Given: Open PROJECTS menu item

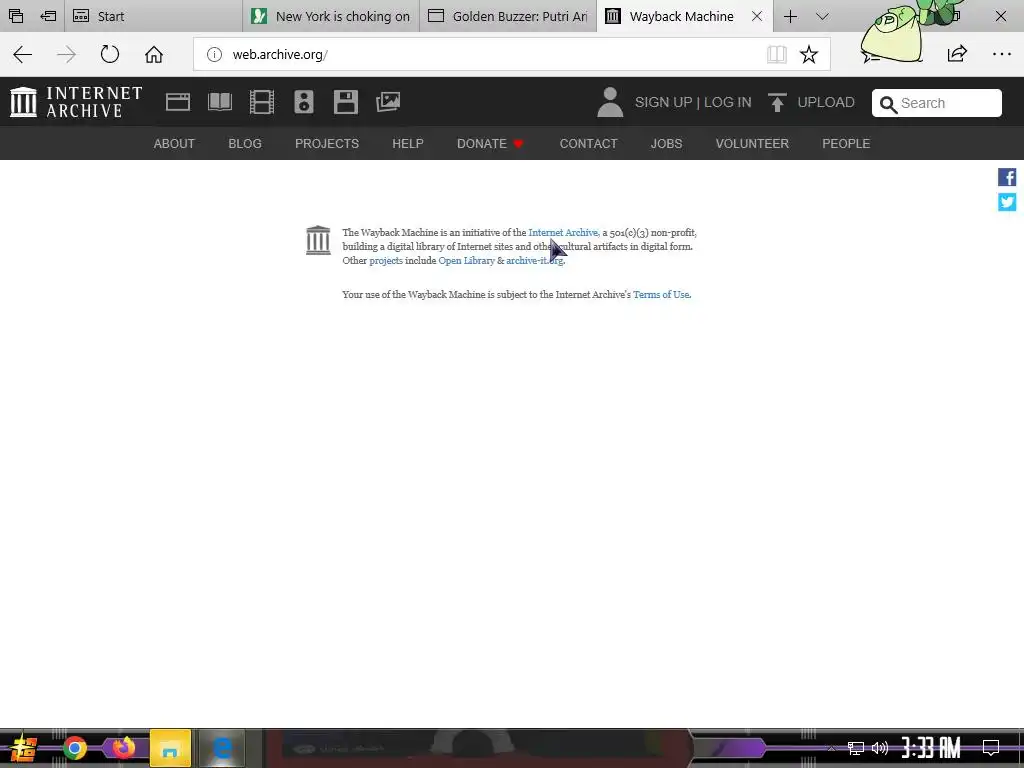Looking at the screenshot, I should point(327,144).
